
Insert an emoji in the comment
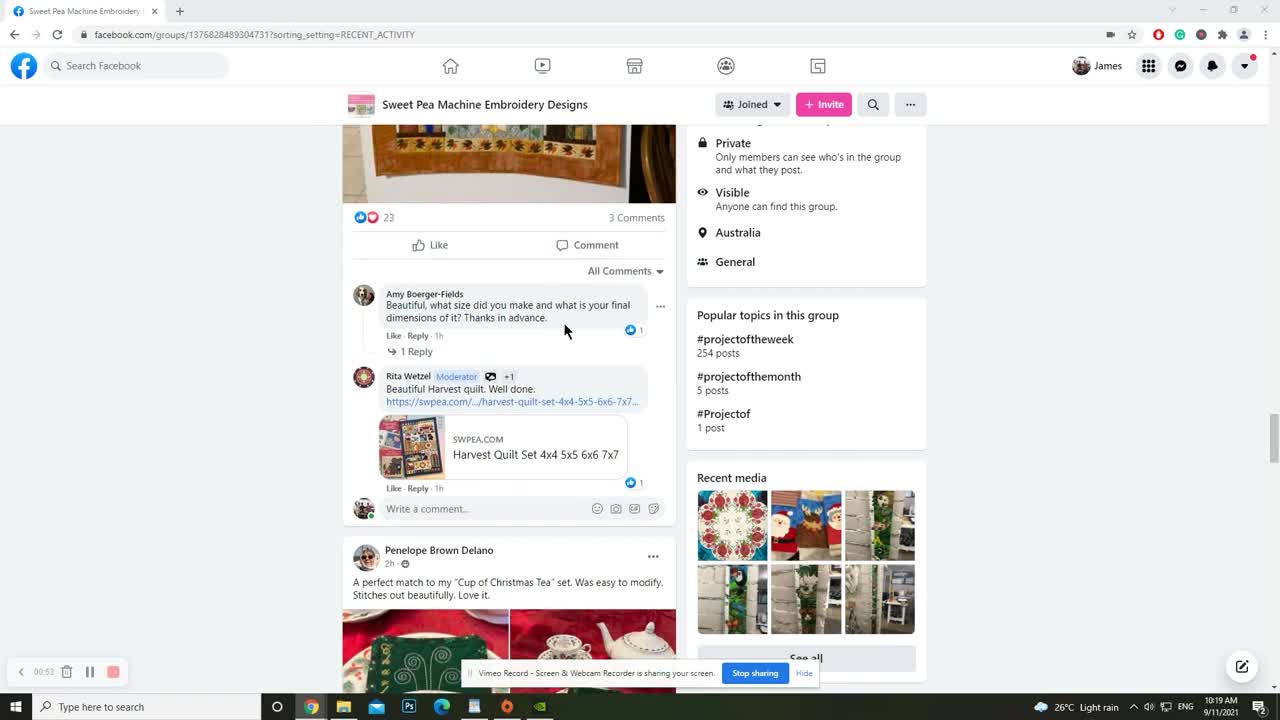pos(597,509)
